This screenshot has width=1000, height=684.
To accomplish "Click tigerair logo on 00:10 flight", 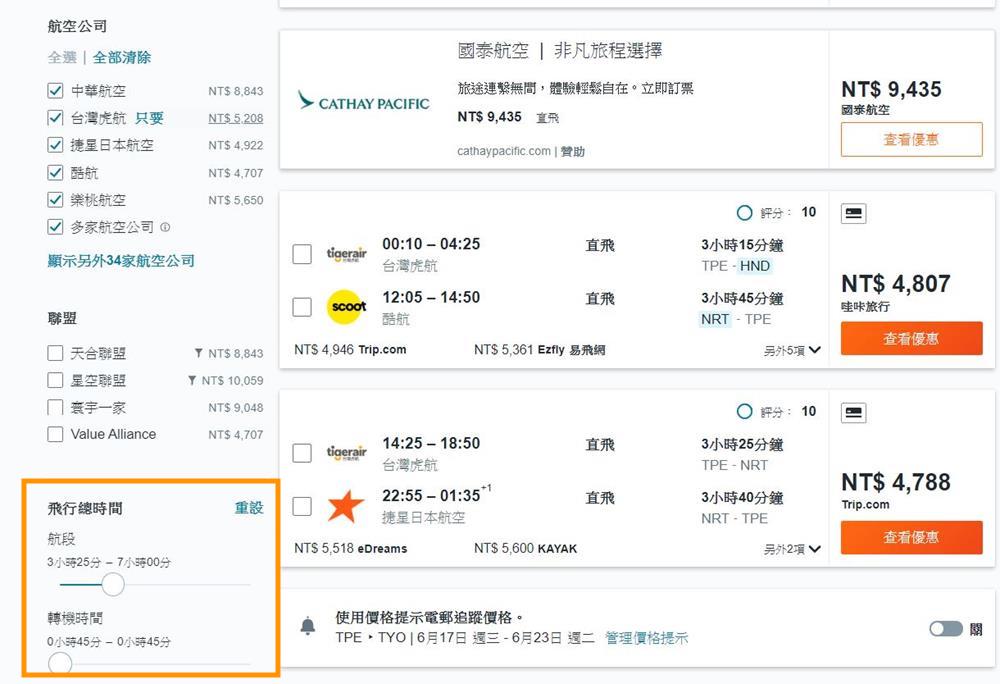I will (x=346, y=254).
